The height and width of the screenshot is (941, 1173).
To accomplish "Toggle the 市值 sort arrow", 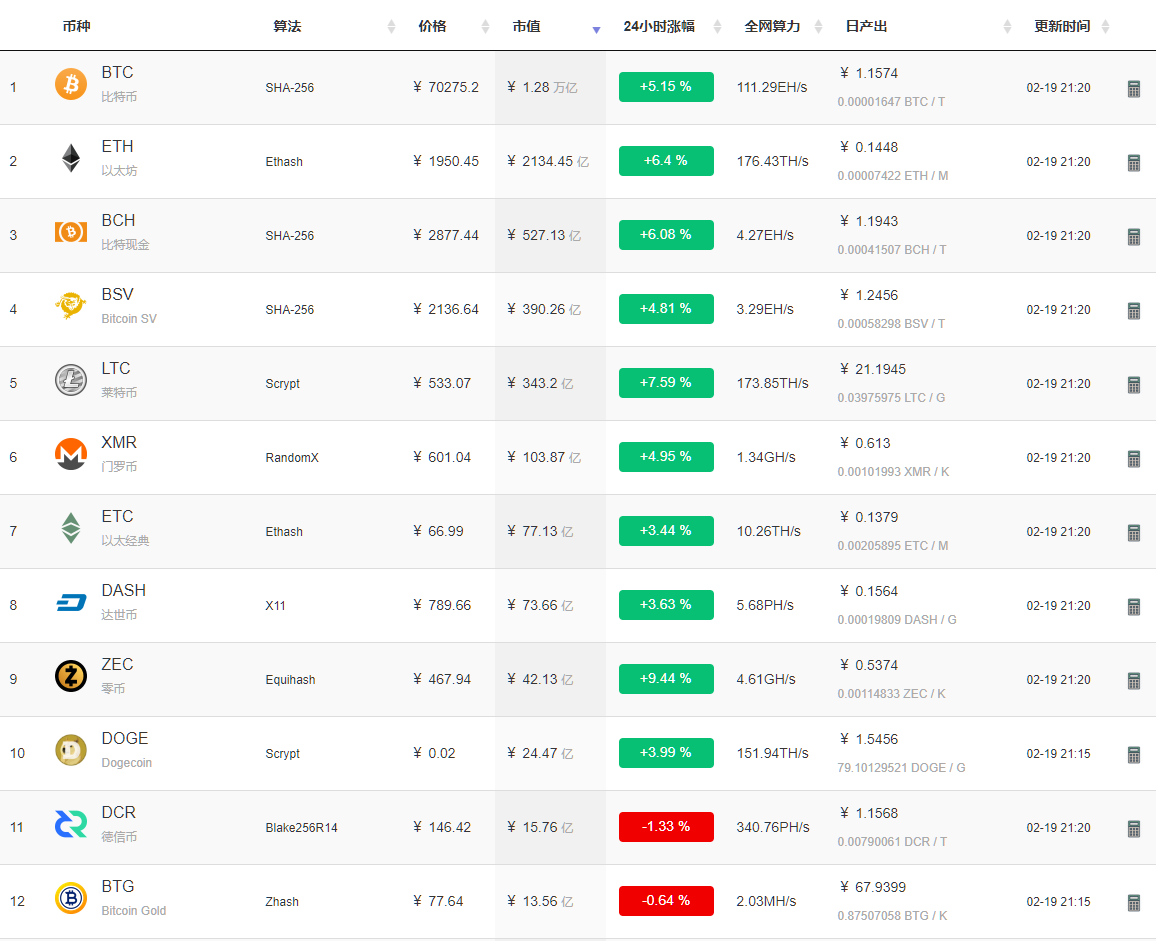I will [596, 30].
